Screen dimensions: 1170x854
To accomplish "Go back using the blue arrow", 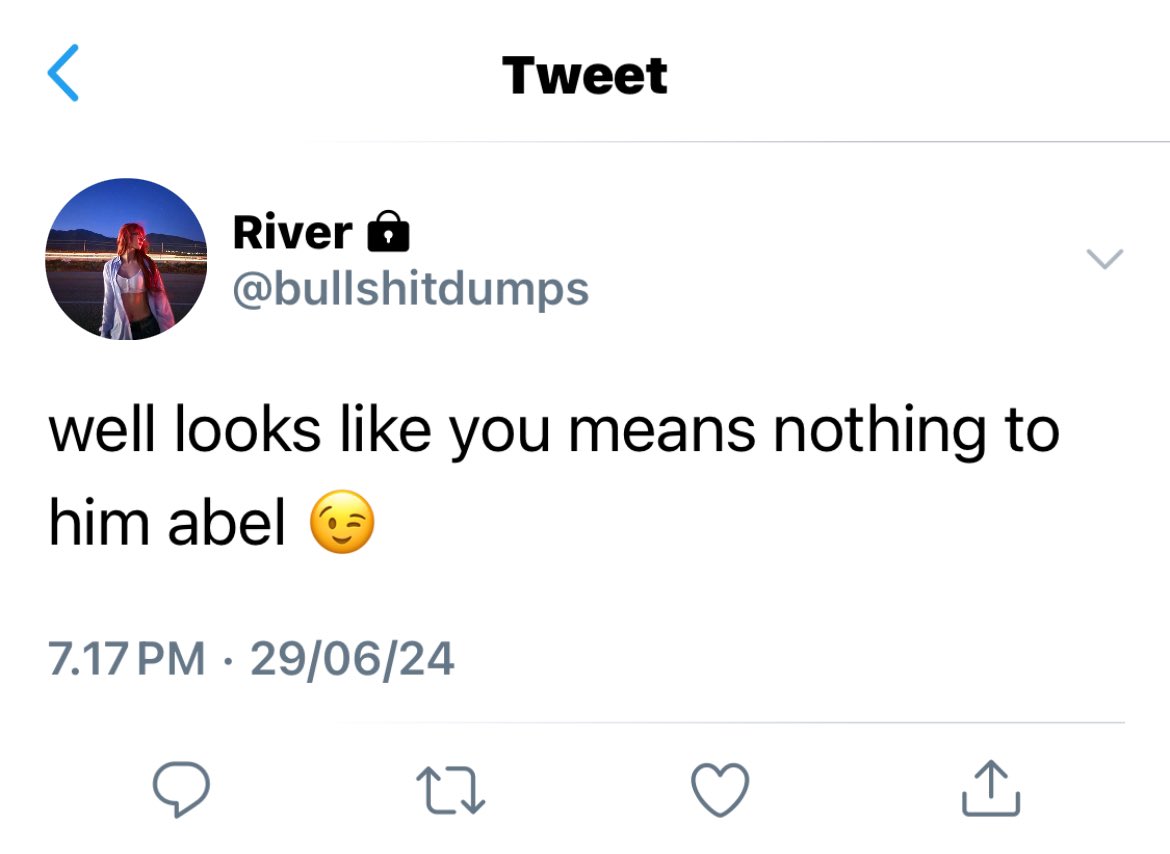I will point(63,72).
